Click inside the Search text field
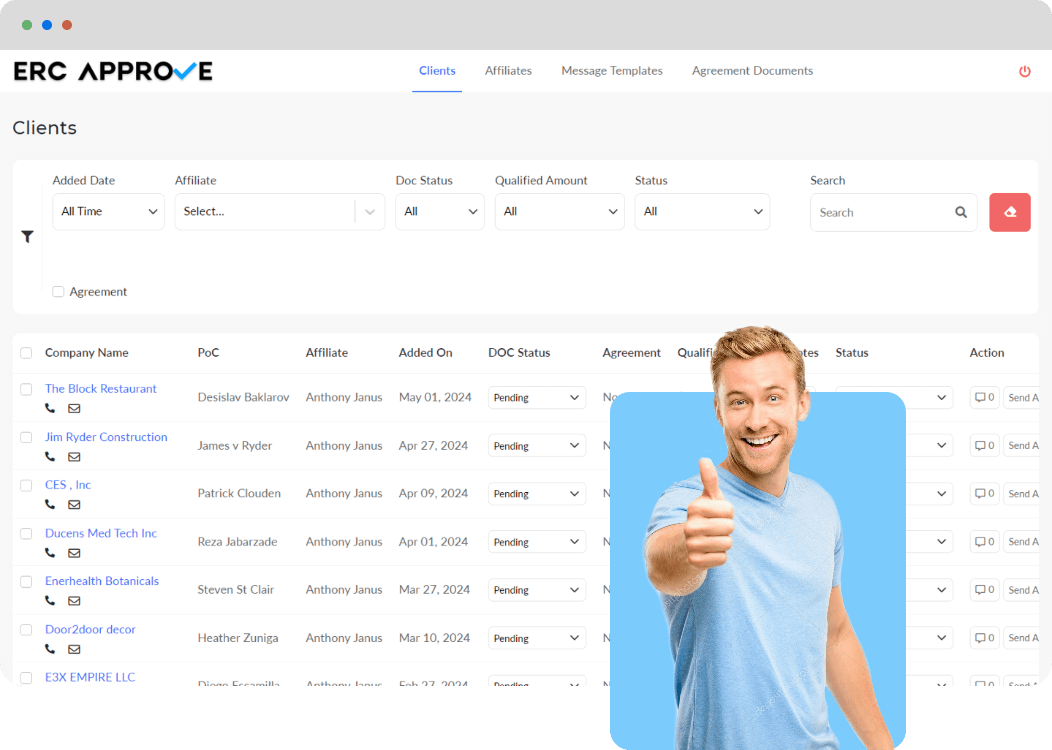The height and width of the screenshot is (750, 1052). pos(880,212)
